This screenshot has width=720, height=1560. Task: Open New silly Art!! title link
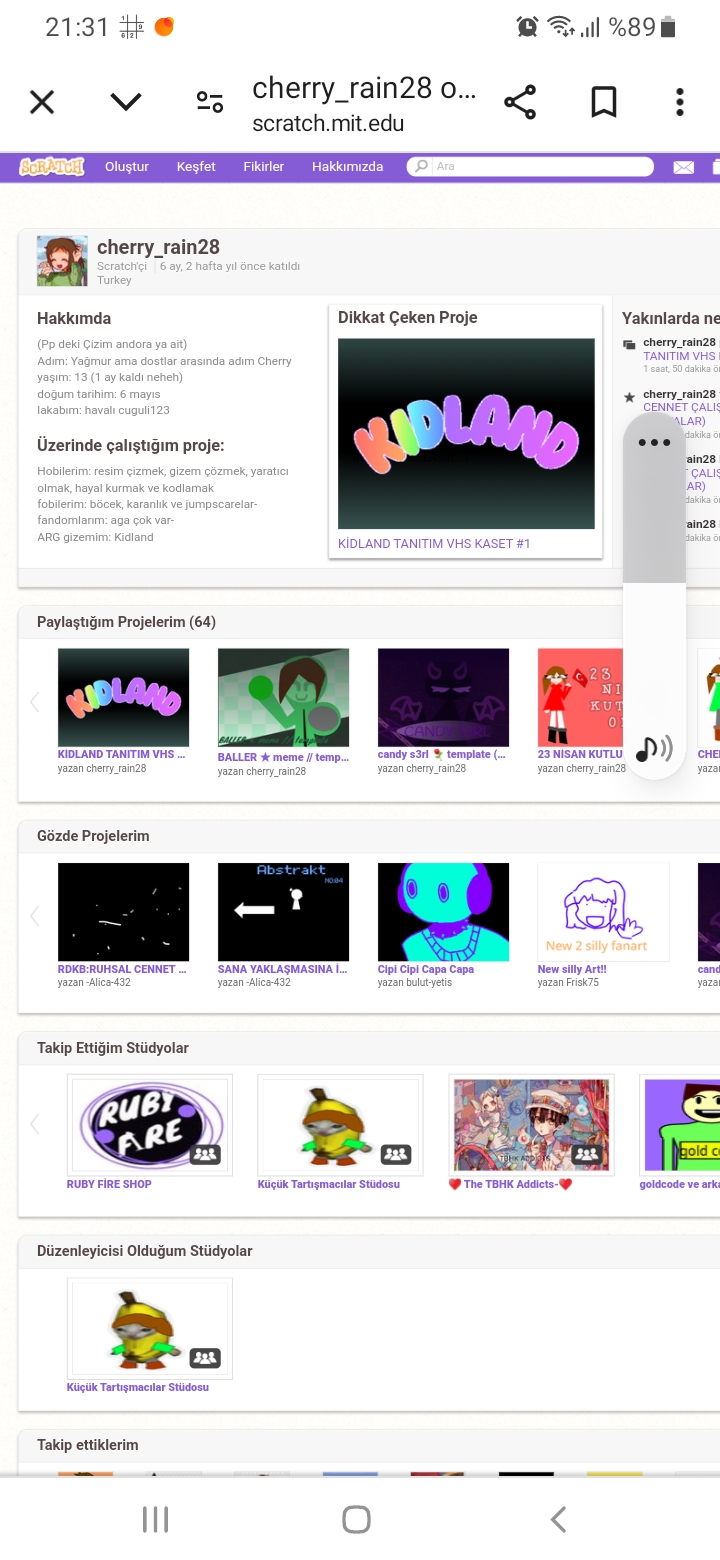[572, 969]
